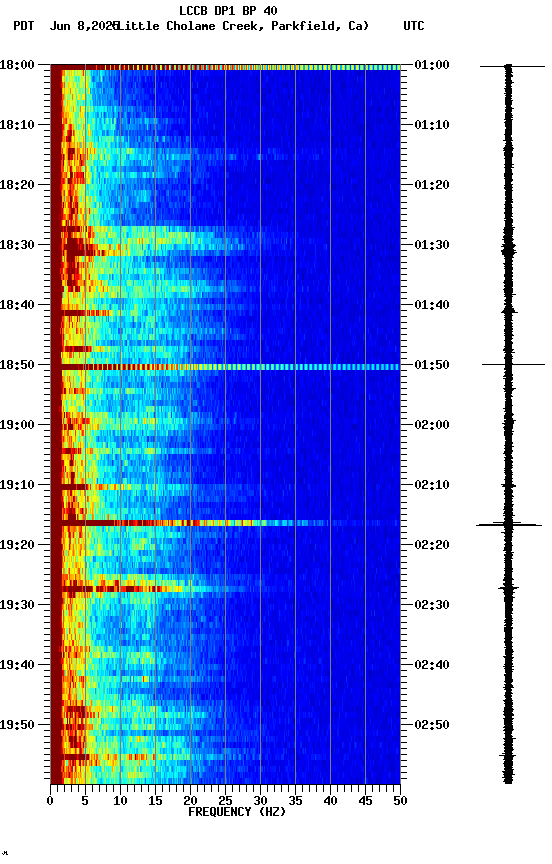The image size is (552, 864).
Task: Click the 01:30 UTC time label
Action: (432, 245)
